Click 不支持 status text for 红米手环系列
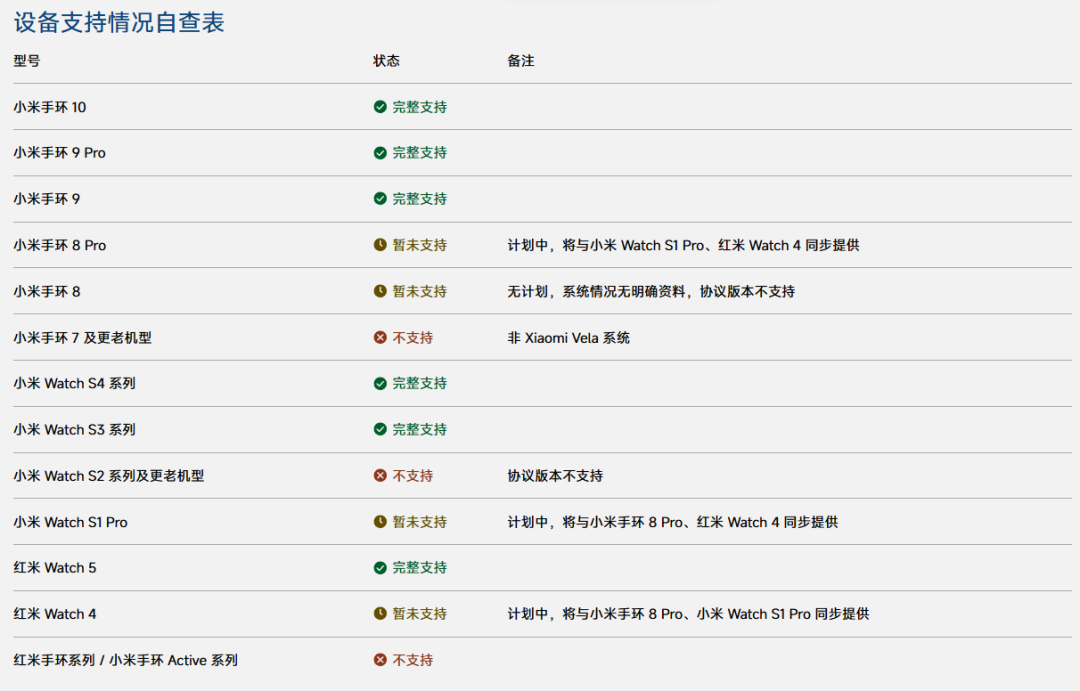Screen dimensions: 1080x691 click(413, 660)
